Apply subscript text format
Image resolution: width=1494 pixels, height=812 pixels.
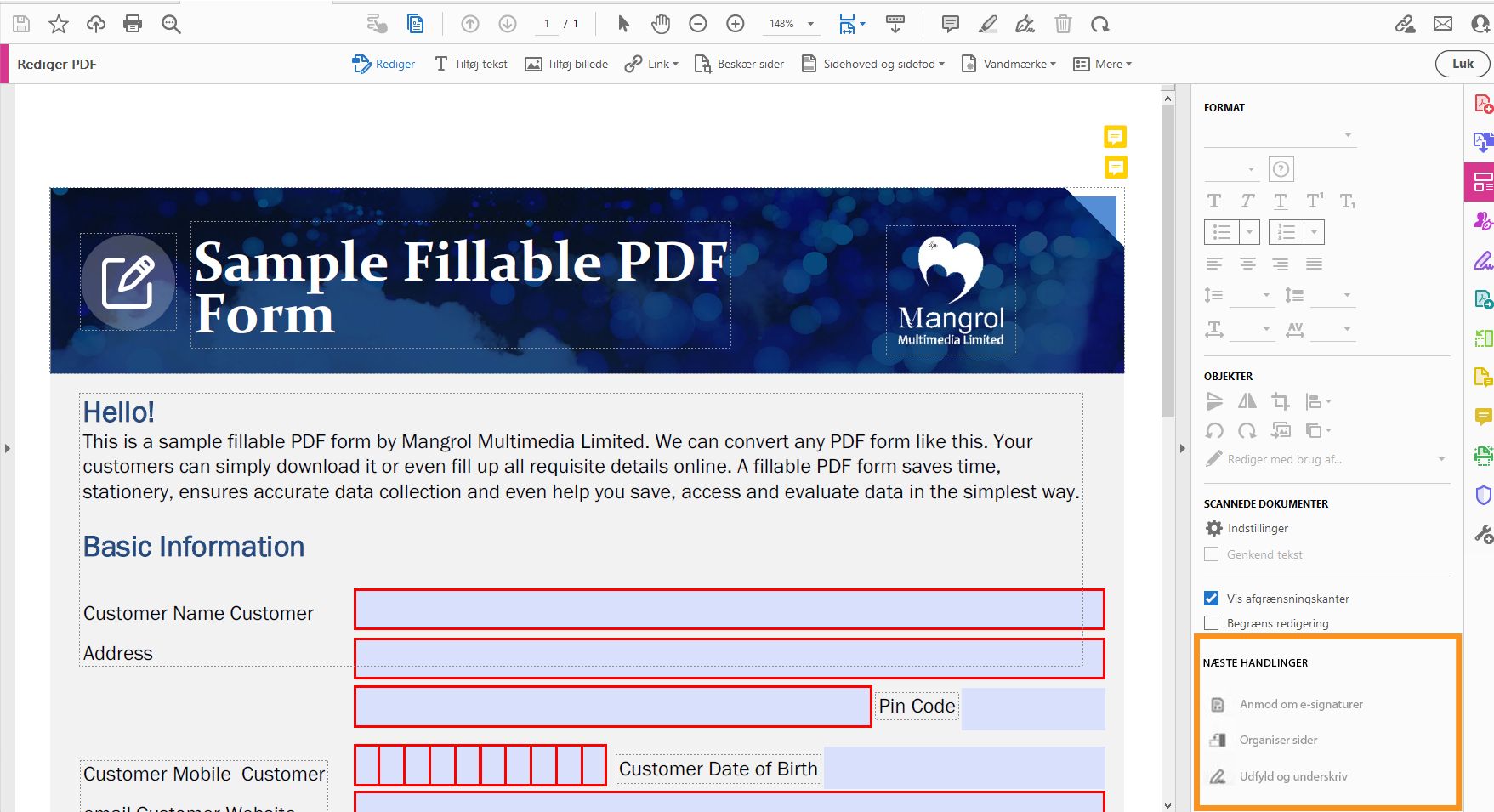(x=1348, y=201)
